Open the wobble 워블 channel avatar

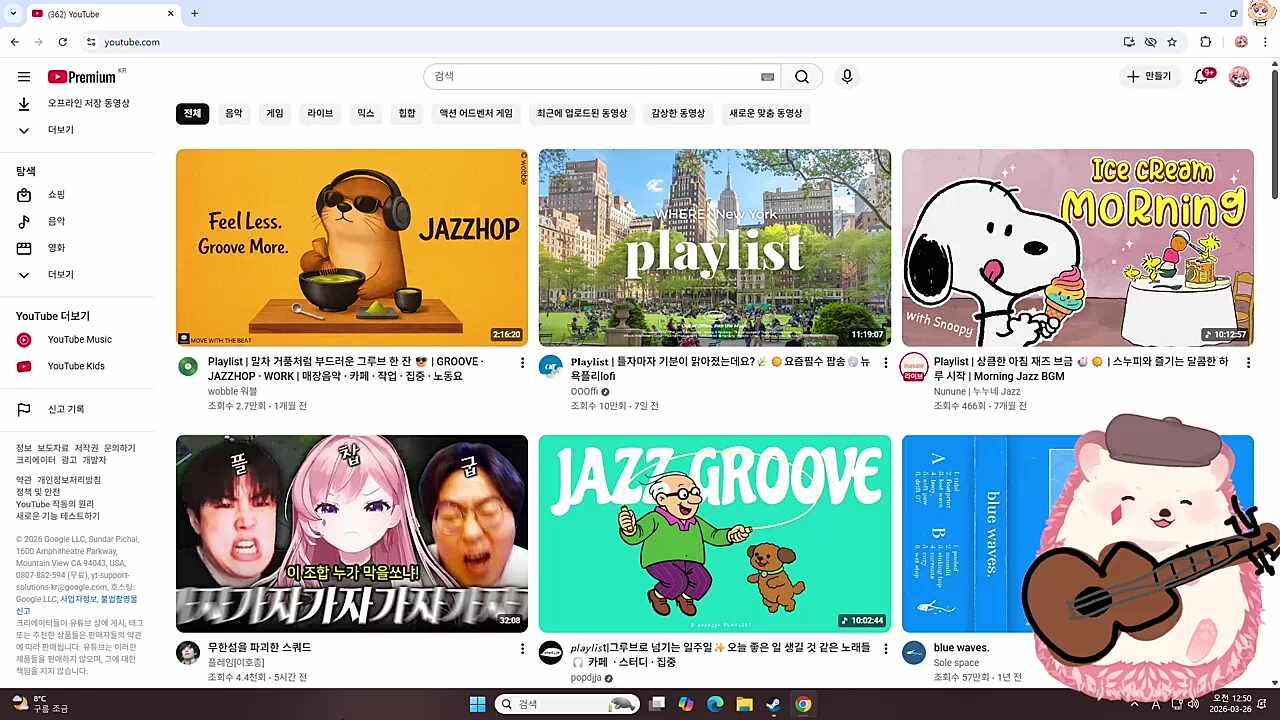[188, 366]
